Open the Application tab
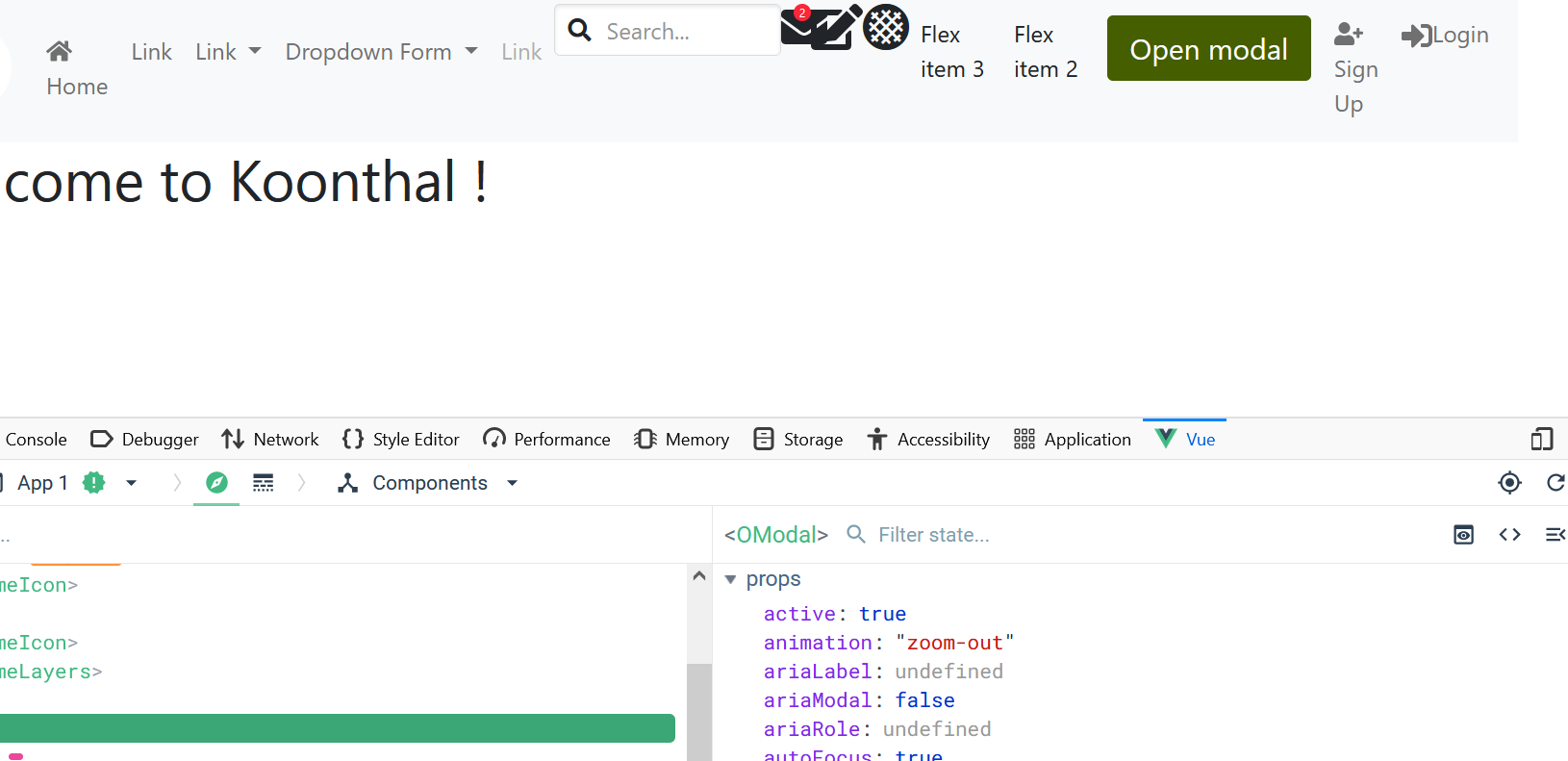The height and width of the screenshot is (761, 1568). (x=1073, y=440)
